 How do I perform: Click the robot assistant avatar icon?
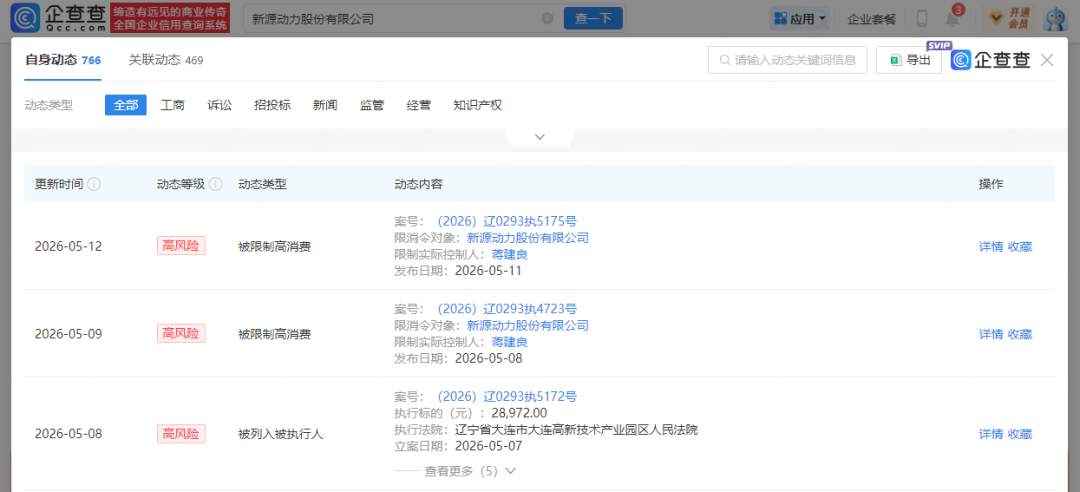[x=1055, y=19]
